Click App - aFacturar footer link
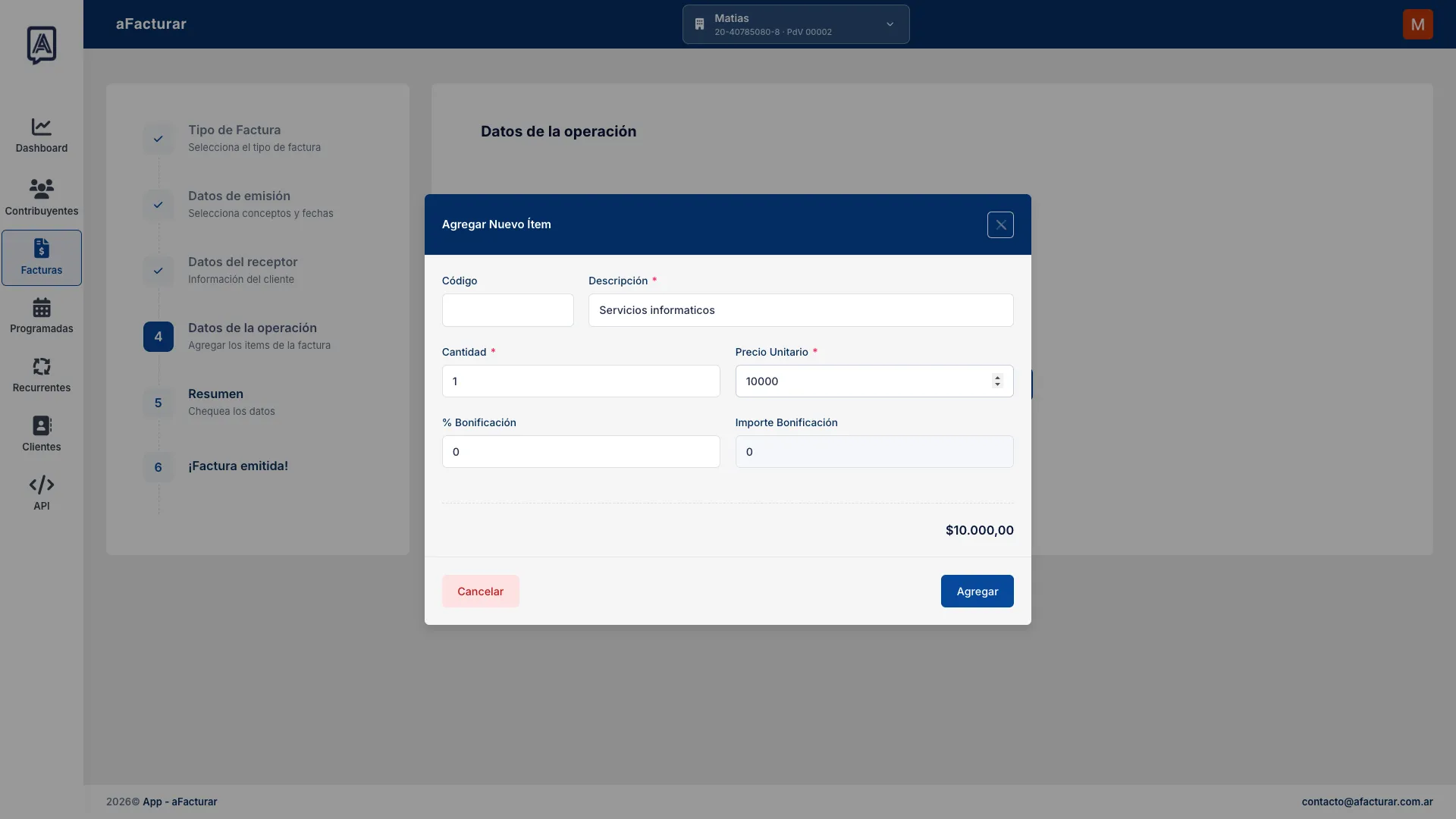This screenshot has height=819, width=1456. (180, 802)
